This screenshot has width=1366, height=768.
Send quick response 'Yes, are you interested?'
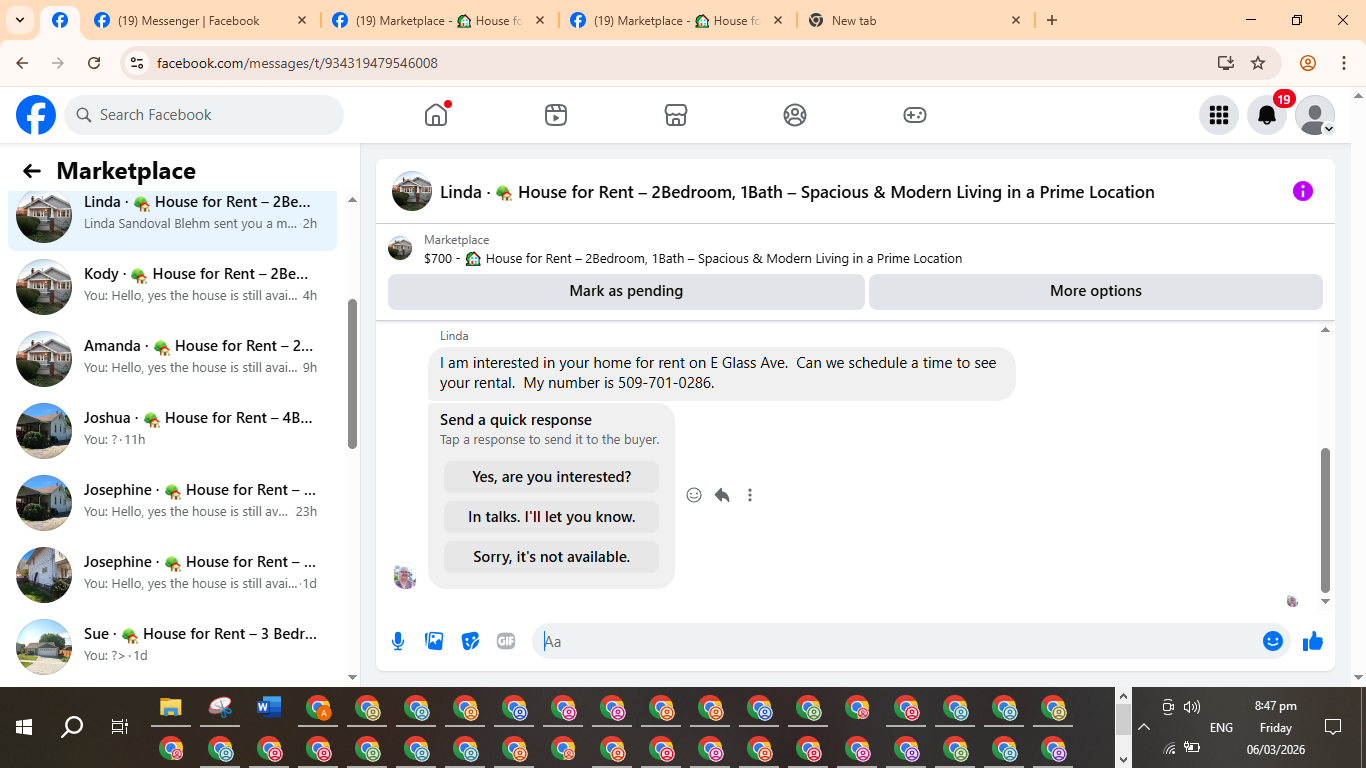(552, 477)
